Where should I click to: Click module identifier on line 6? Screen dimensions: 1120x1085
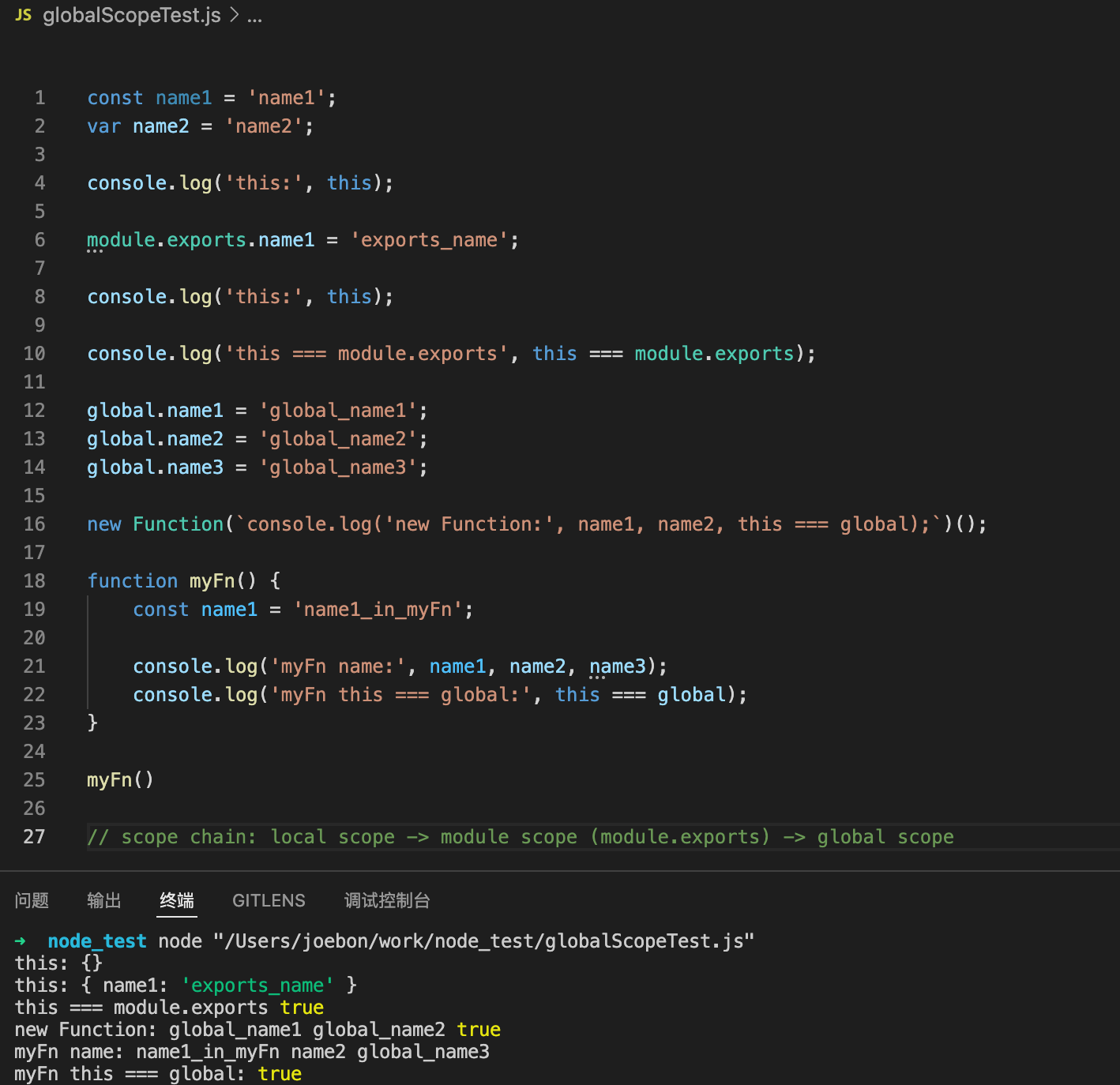pos(121,240)
